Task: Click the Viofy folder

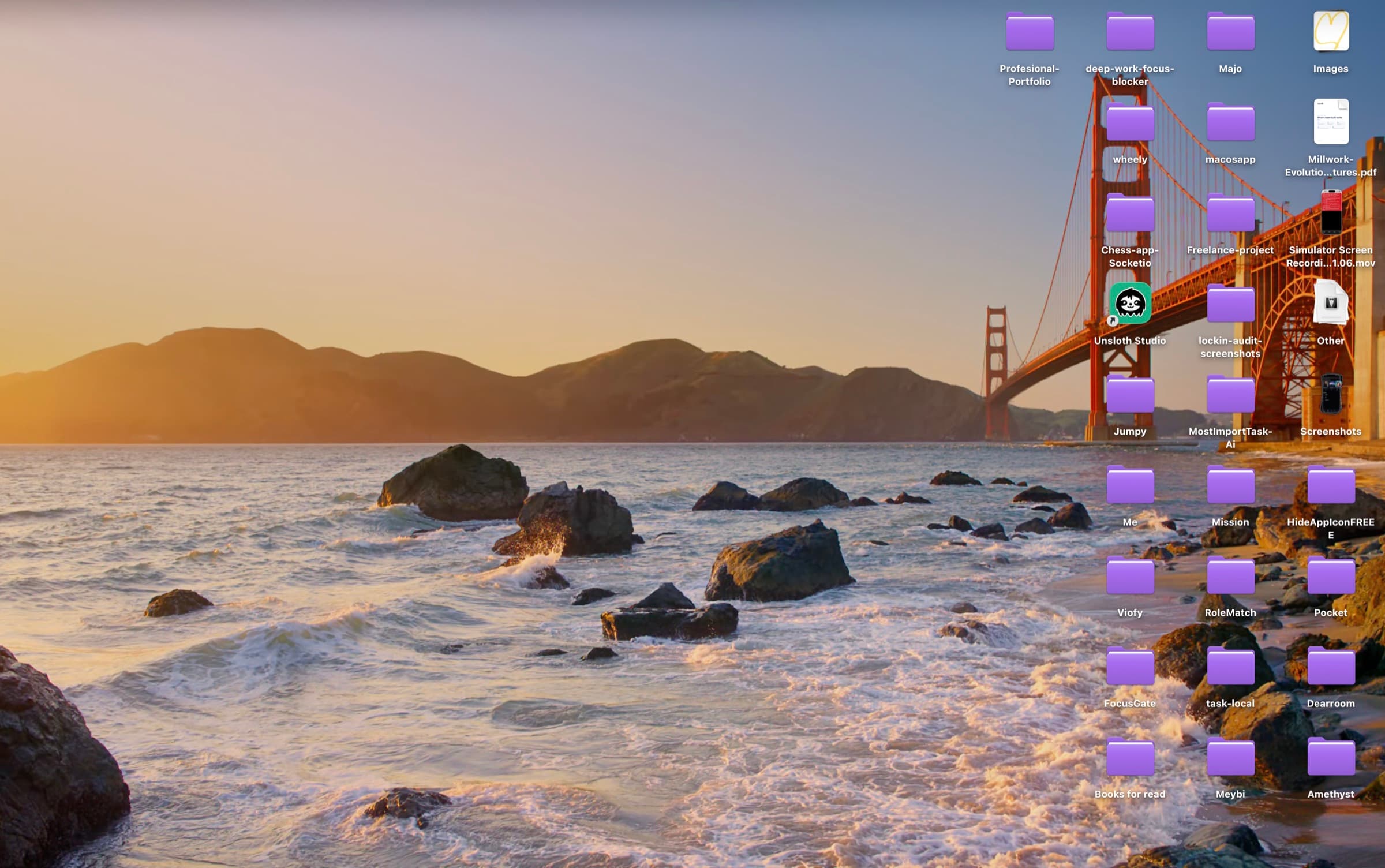Action: pos(1130,575)
